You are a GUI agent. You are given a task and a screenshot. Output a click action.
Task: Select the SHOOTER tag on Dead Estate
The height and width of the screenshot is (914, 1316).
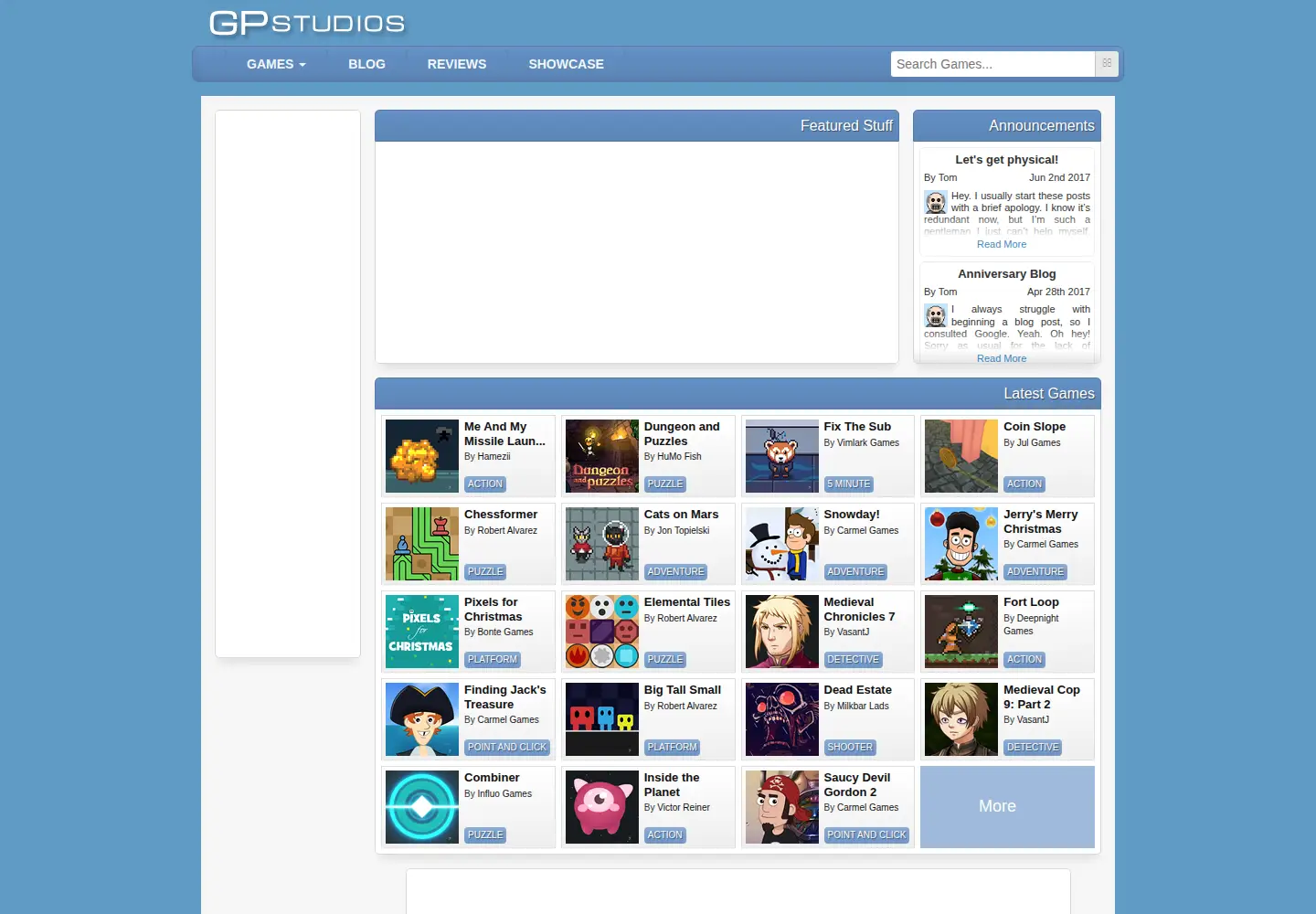click(x=850, y=747)
